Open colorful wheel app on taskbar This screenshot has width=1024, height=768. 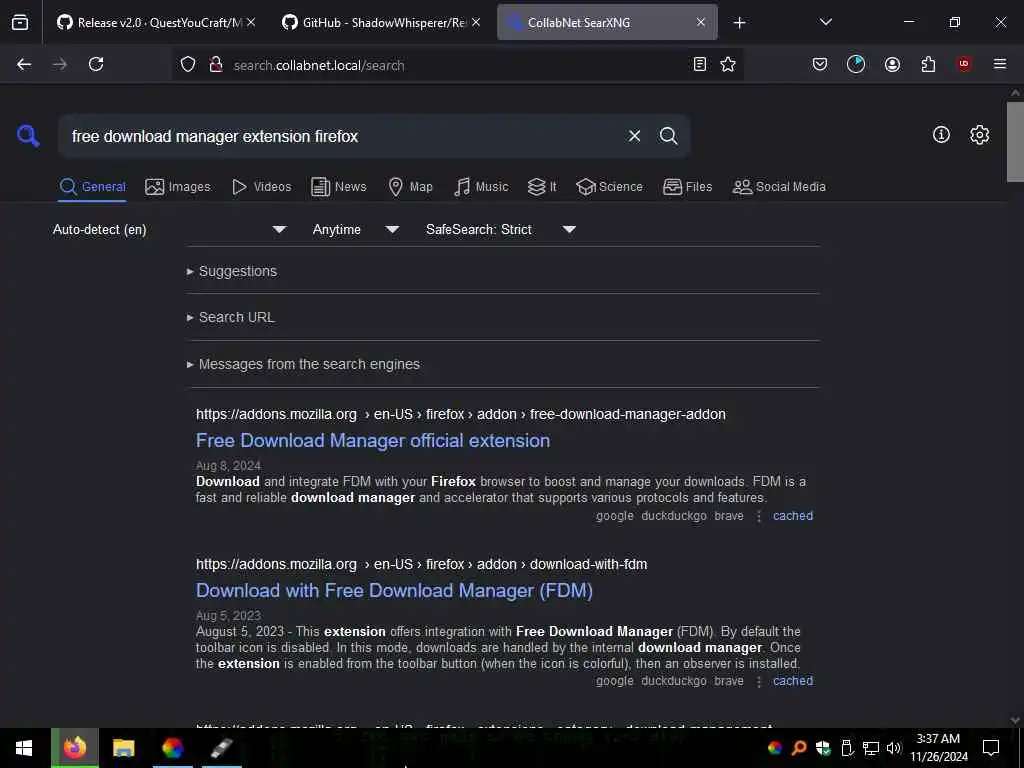pos(172,748)
